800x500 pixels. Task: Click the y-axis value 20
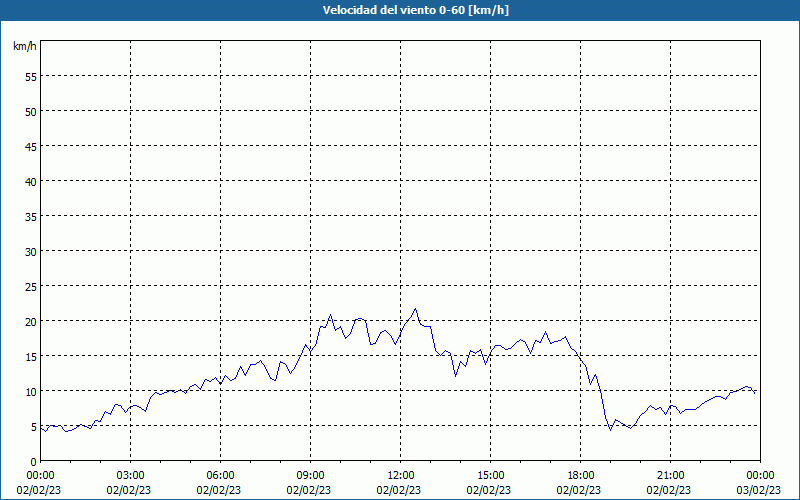[31, 321]
